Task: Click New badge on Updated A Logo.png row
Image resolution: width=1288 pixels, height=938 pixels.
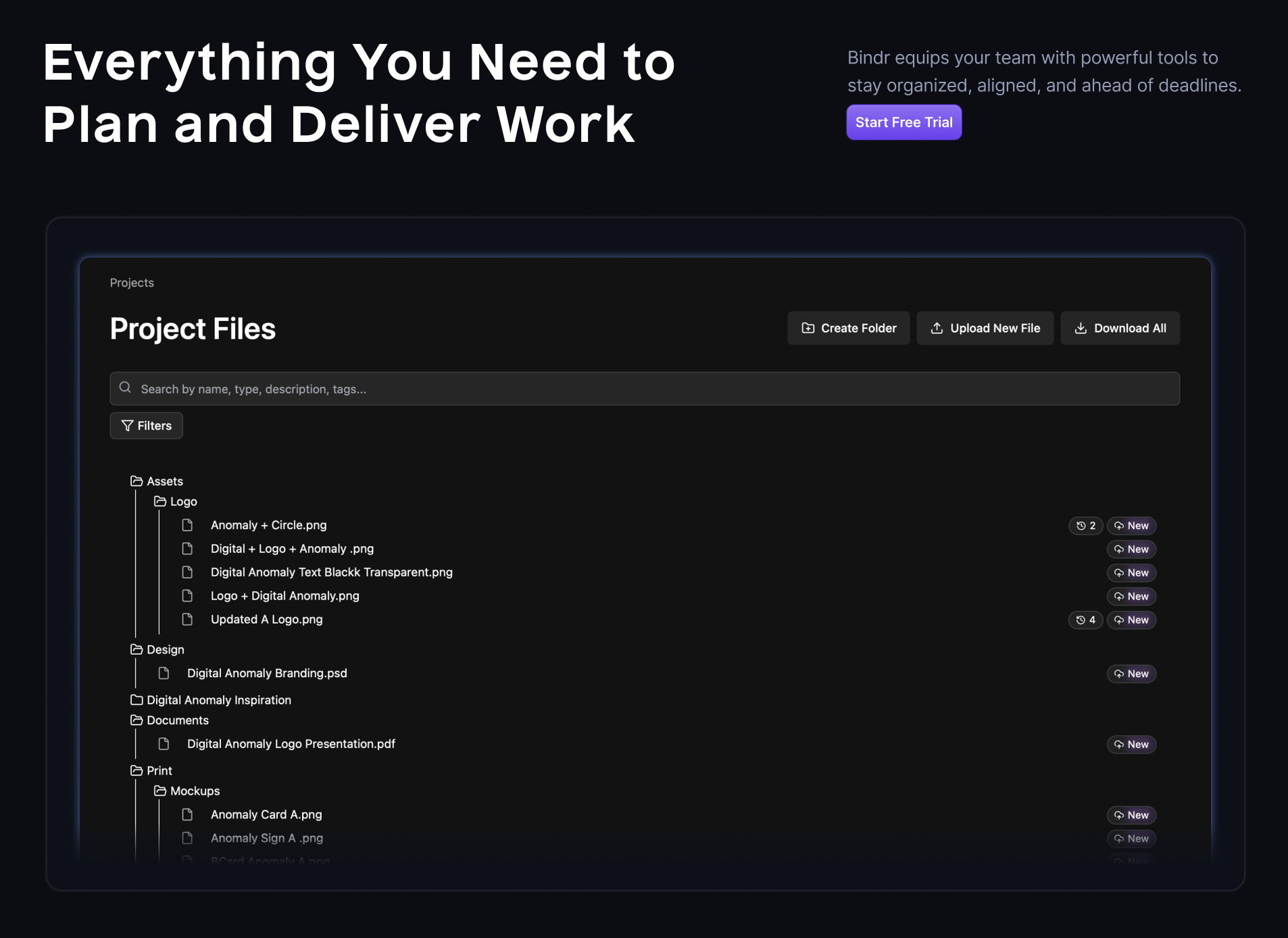Action: pos(1131,620)
